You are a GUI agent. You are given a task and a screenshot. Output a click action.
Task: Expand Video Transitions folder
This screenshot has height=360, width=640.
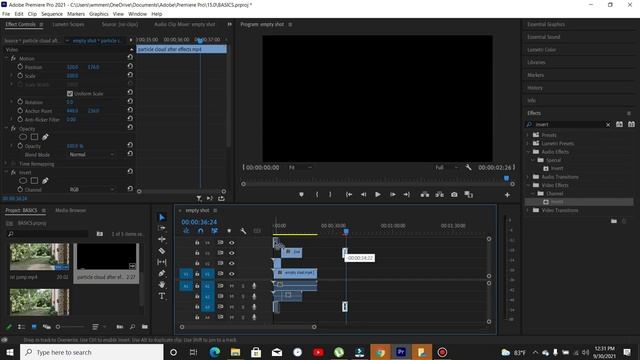coord(528,210)
